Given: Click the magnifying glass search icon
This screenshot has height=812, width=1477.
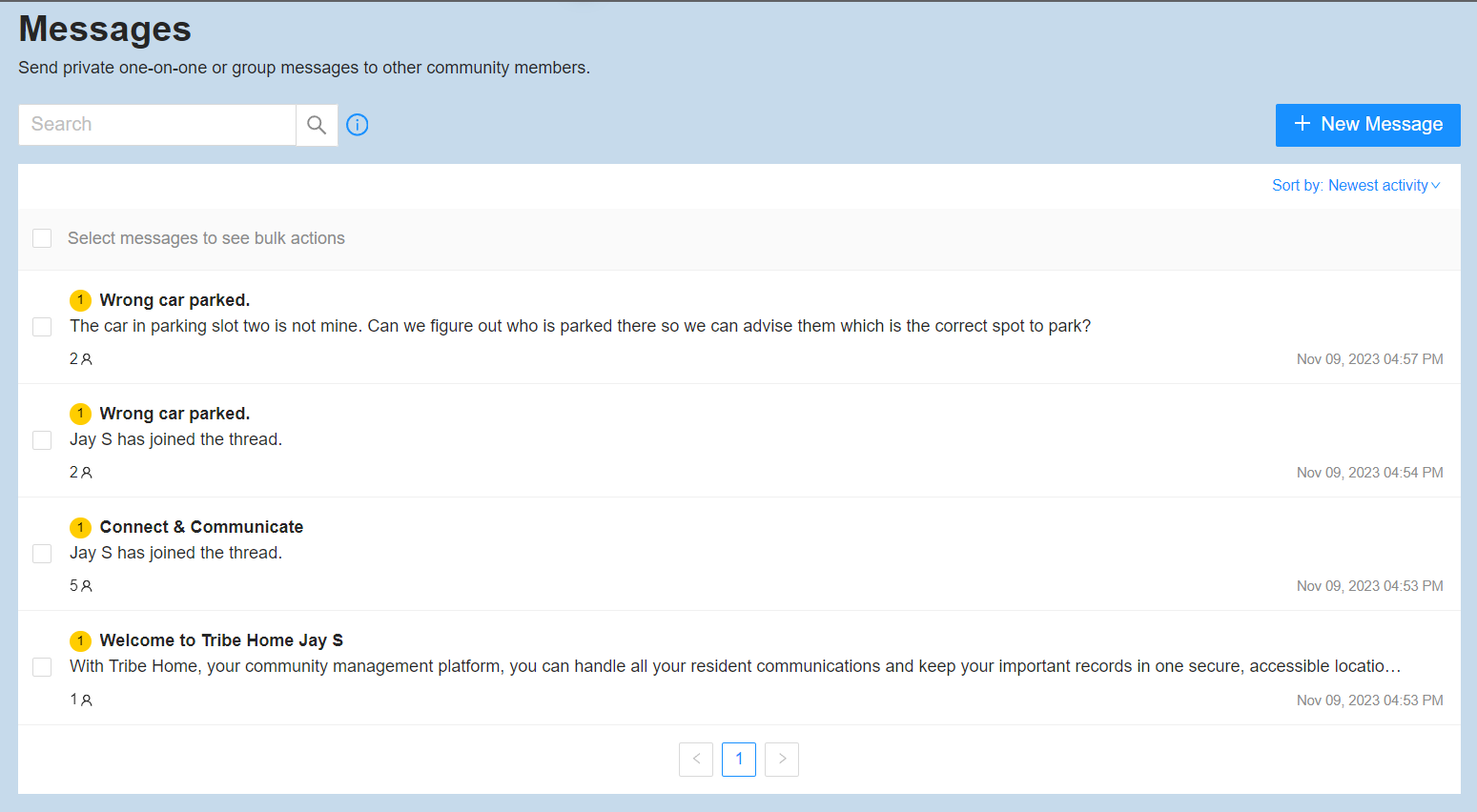Looking at the screenshot, I should click(x=317, y=125).
